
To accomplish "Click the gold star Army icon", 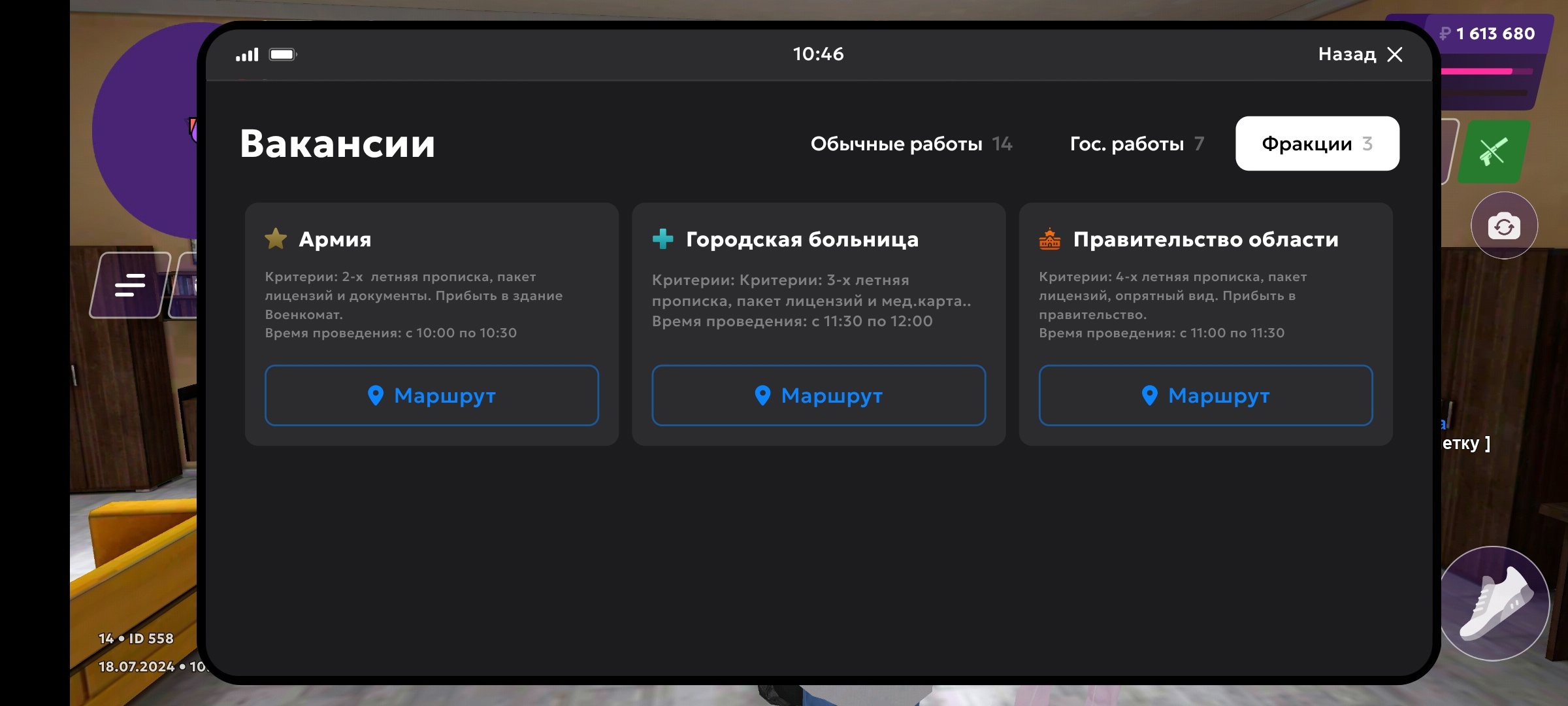I will click(x=276, y=239).
